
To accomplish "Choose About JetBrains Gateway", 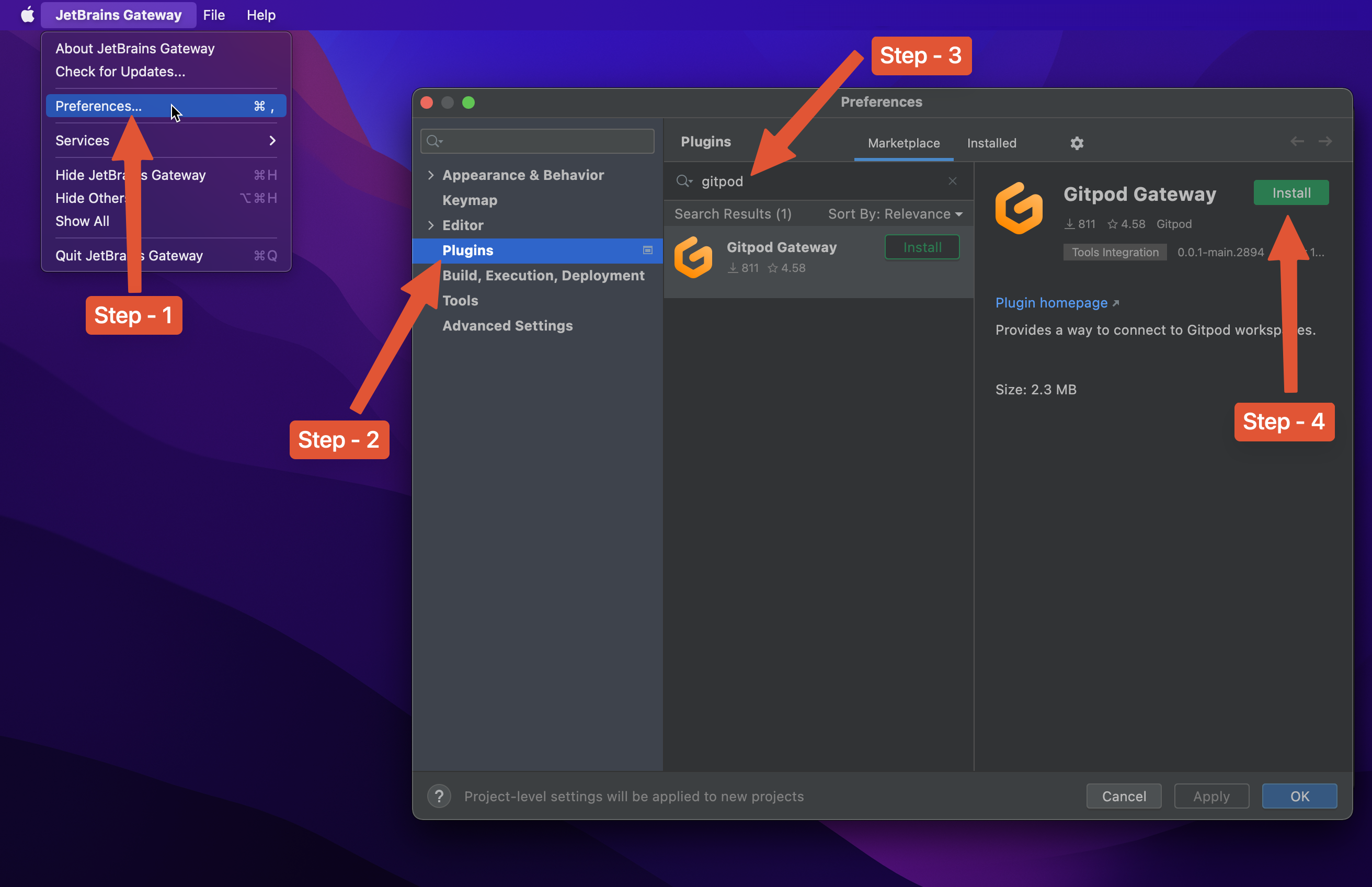I will pyautogui.click(x=166, y=49).
